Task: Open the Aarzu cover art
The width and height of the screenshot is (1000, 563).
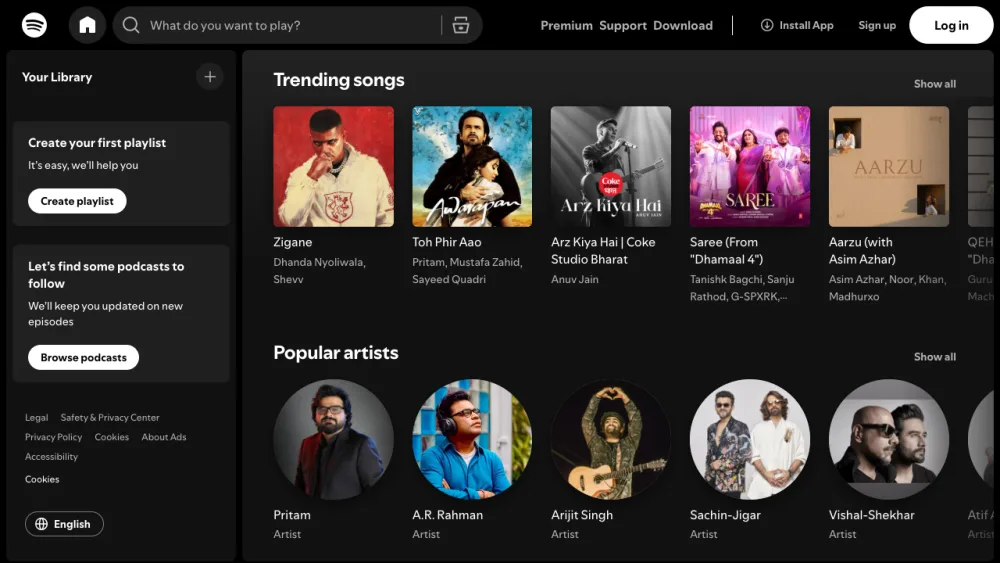Action: 889,166
